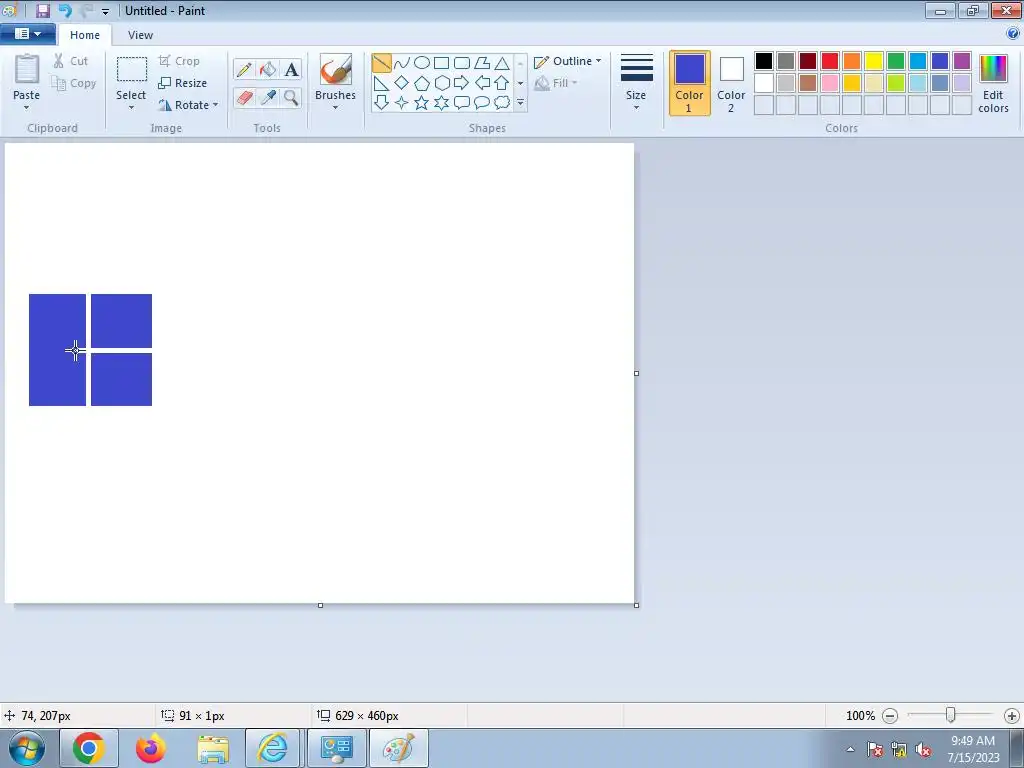Expand the Shapes gallery more arrow

tap(520, 103)
